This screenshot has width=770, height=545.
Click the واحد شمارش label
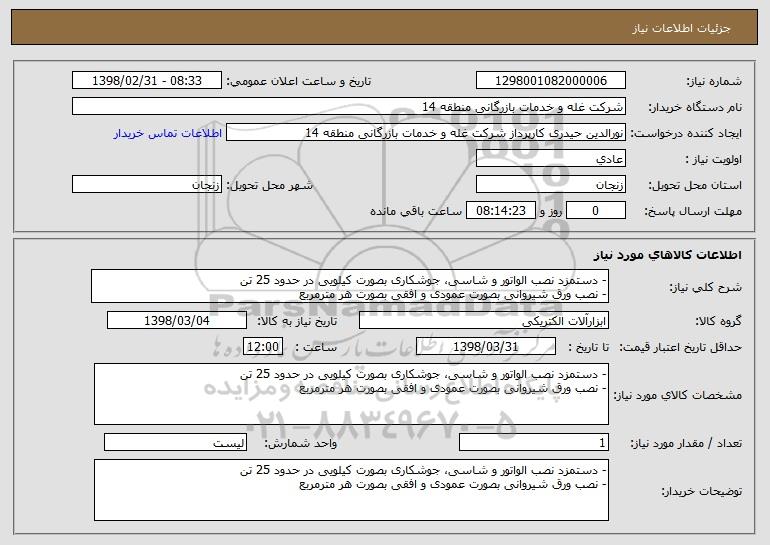pyautogui.click(x=301, y=443)
